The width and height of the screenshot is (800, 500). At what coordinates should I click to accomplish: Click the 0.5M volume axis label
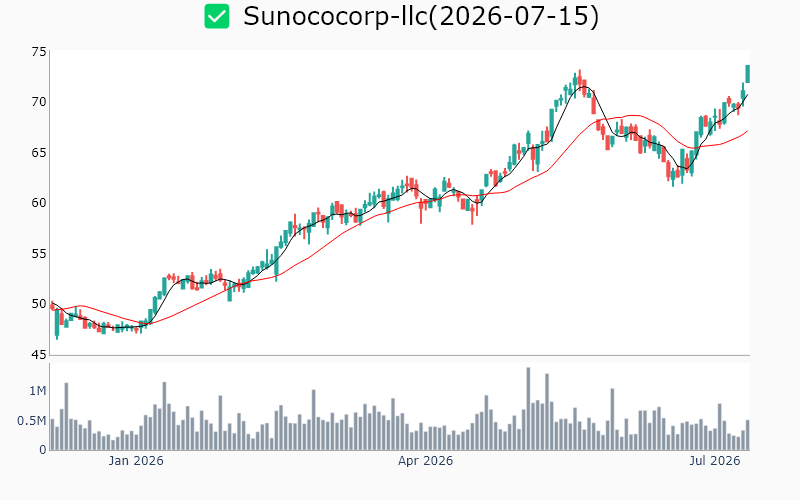(x=32, y=421)
